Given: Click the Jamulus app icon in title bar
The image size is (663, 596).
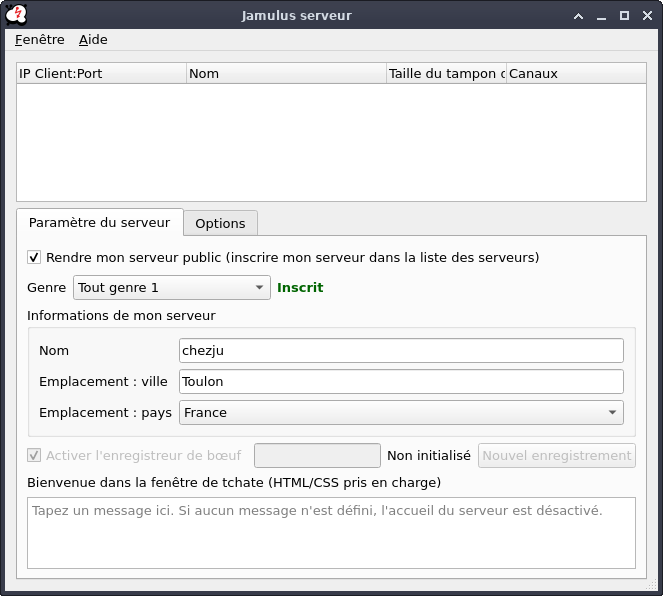Looking at the screenshot, I should pyautogui.click(x=16, y=15).
